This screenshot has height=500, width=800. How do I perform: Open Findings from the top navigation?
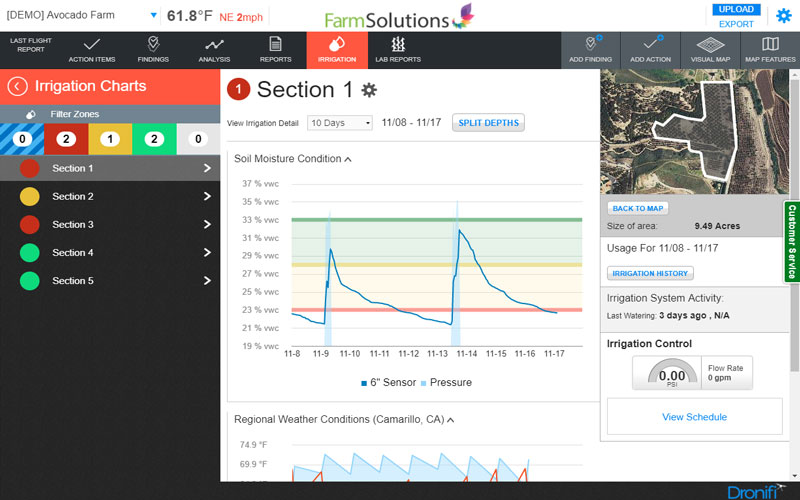click(153, 45)
